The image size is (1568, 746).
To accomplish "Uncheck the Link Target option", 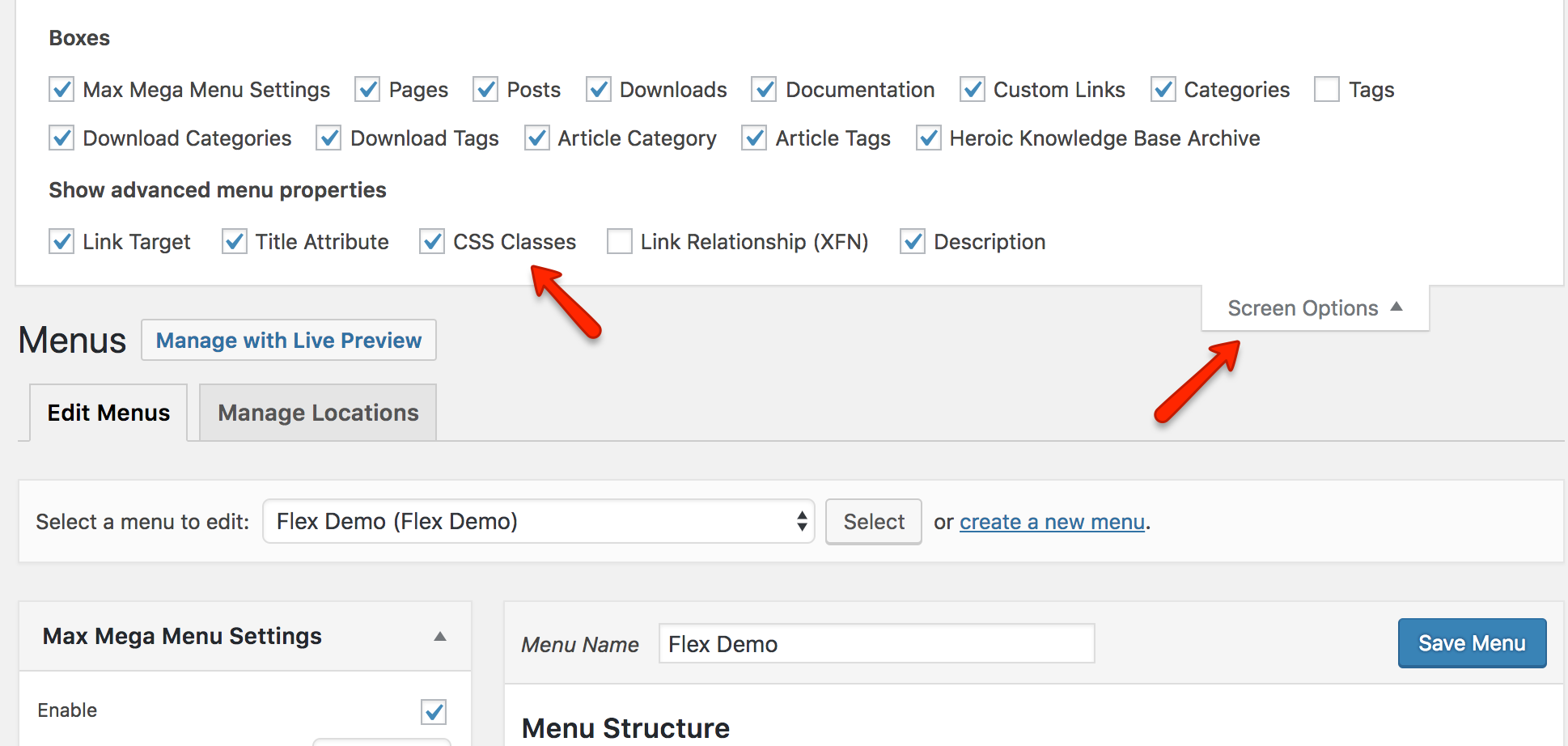I will click(61, 241).
